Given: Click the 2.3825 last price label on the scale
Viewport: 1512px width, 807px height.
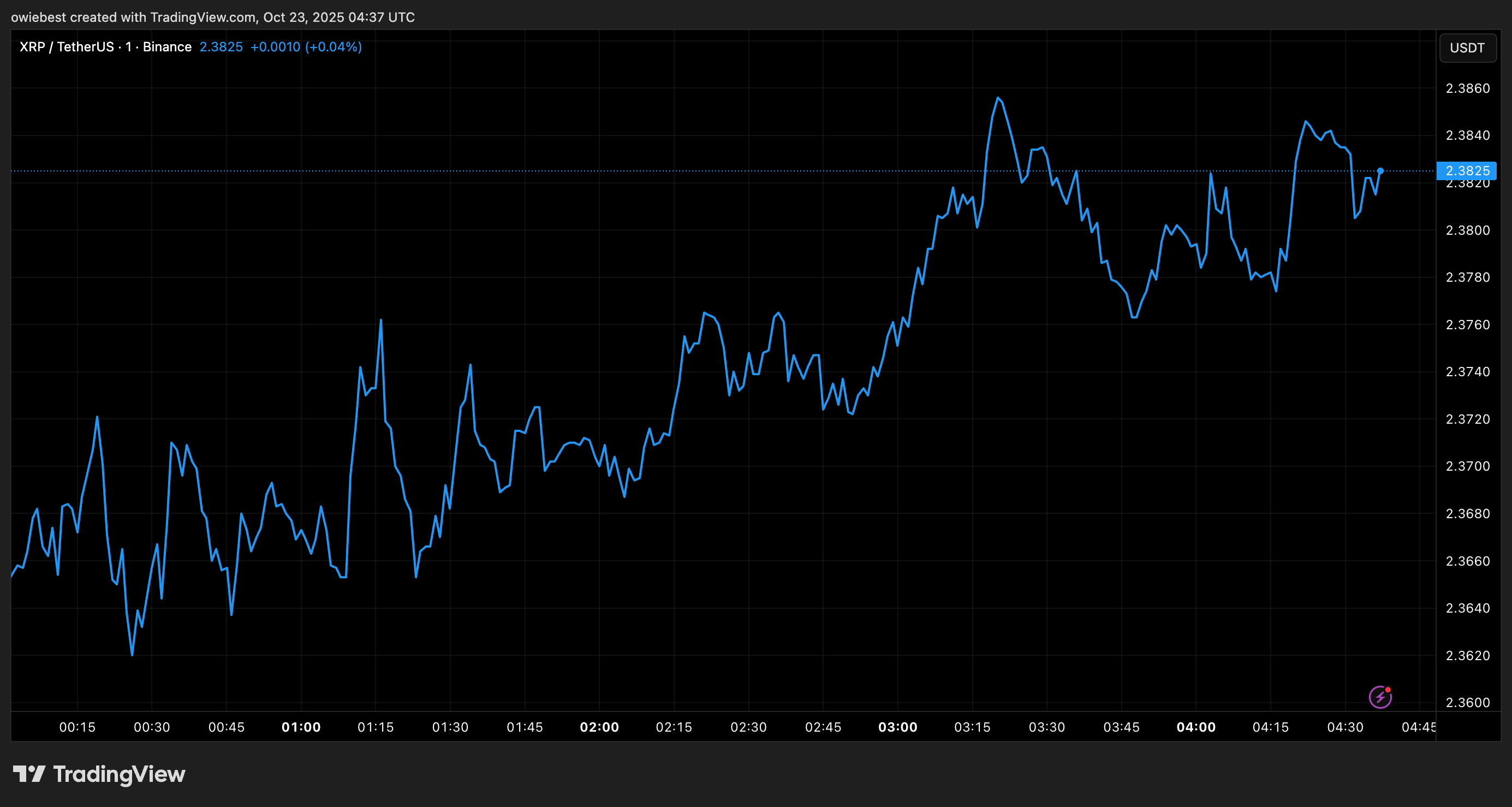Looking at the screenshot, I should (x=1467, y=171).
